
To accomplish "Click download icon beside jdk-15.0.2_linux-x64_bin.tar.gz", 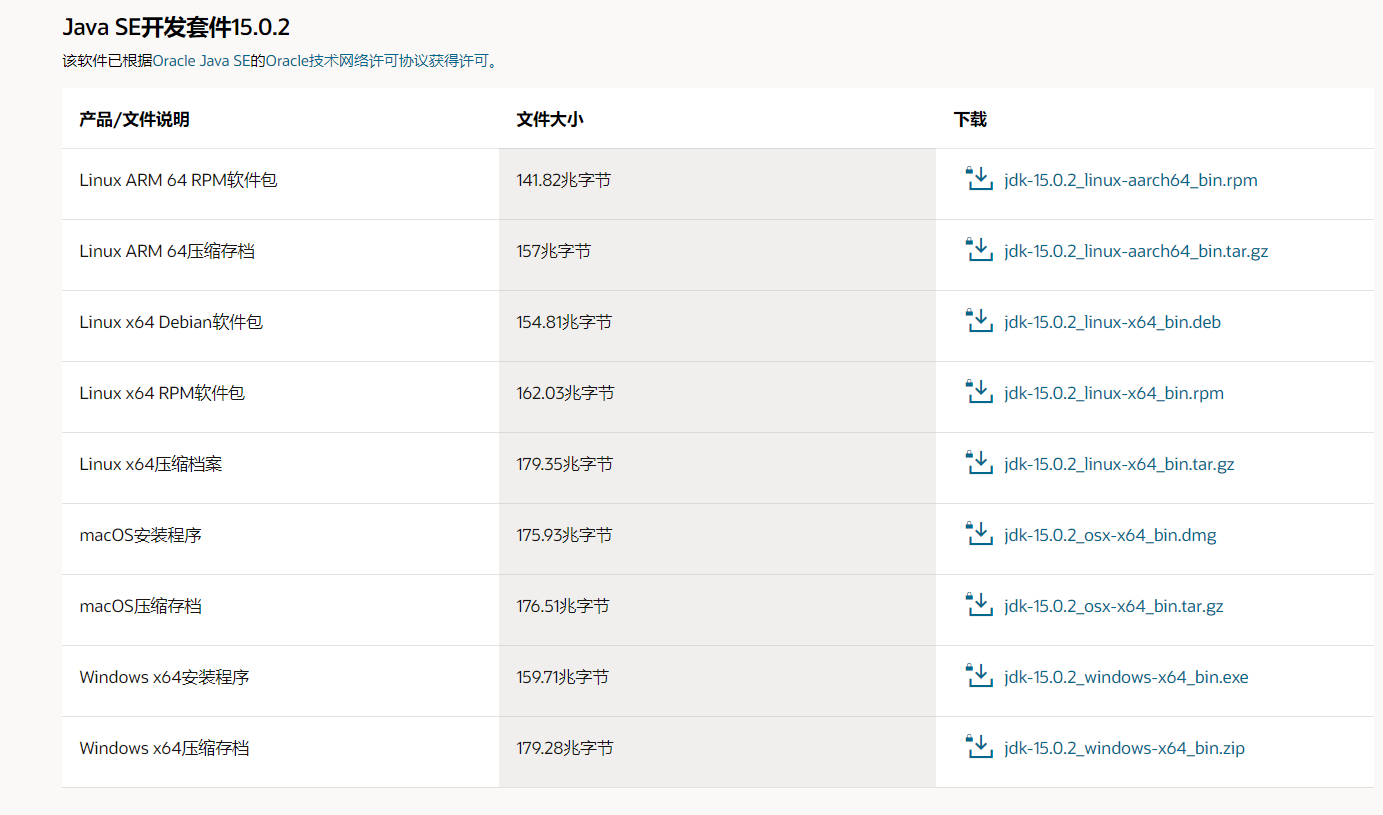I will pos(979,463).
